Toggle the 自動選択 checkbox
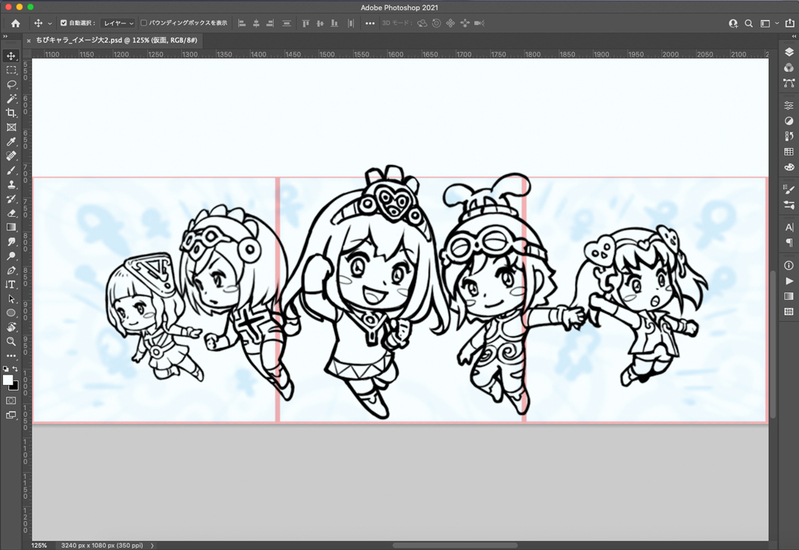799x550 pixels. (64, 23)
